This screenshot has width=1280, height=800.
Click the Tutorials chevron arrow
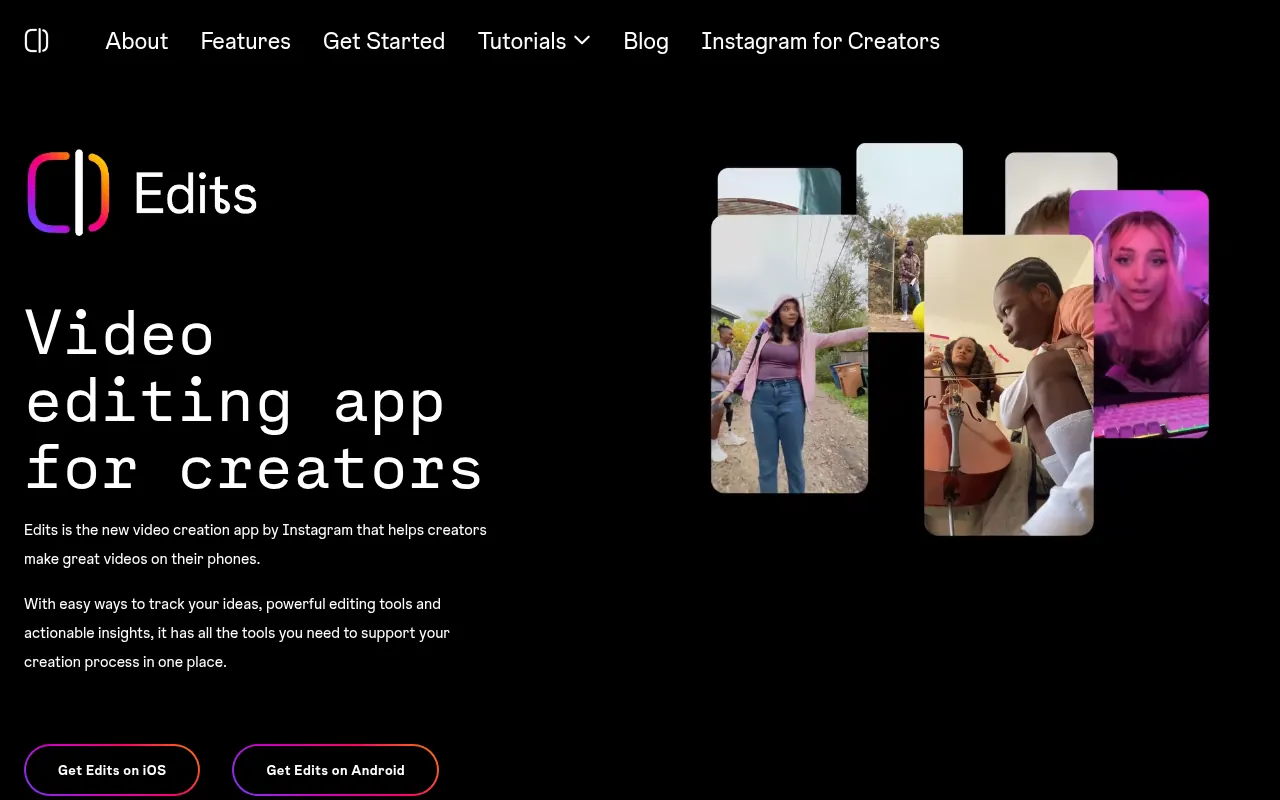(x=582, y=41)
